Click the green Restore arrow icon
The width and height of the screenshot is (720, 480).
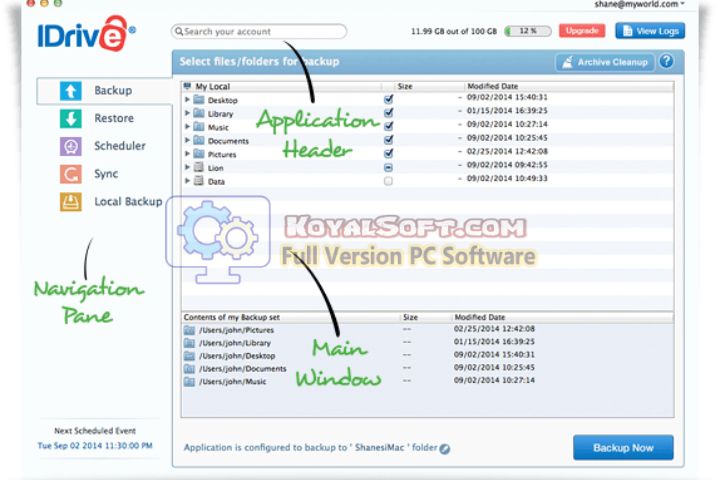[x=71, y=119]
